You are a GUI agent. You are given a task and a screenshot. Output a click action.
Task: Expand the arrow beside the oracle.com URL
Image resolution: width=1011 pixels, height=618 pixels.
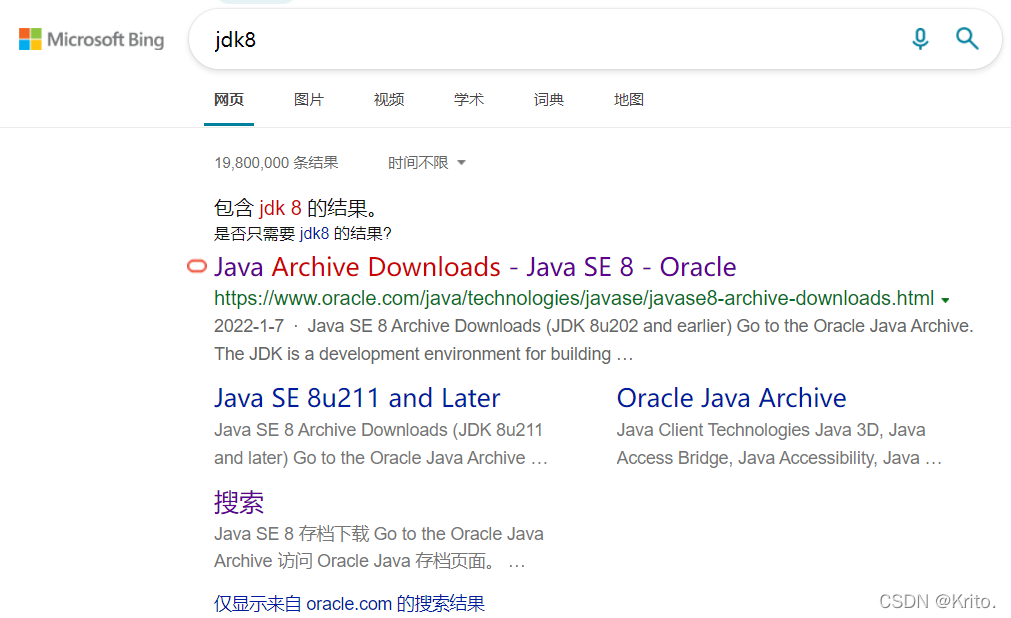tap(945, 300)
